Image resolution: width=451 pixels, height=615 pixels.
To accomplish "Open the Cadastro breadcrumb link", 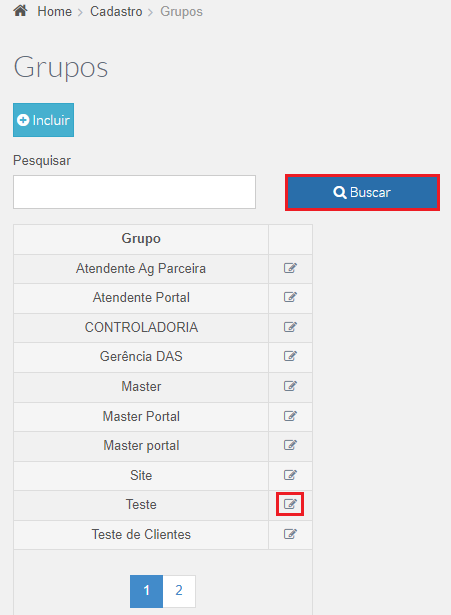I will click(116, 11).
